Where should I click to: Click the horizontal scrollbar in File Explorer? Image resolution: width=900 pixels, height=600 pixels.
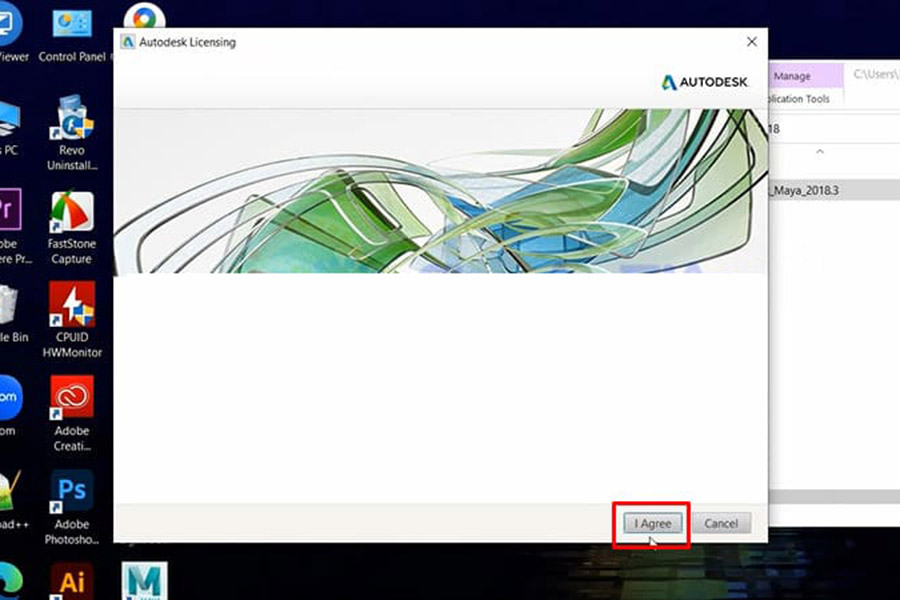834,497
